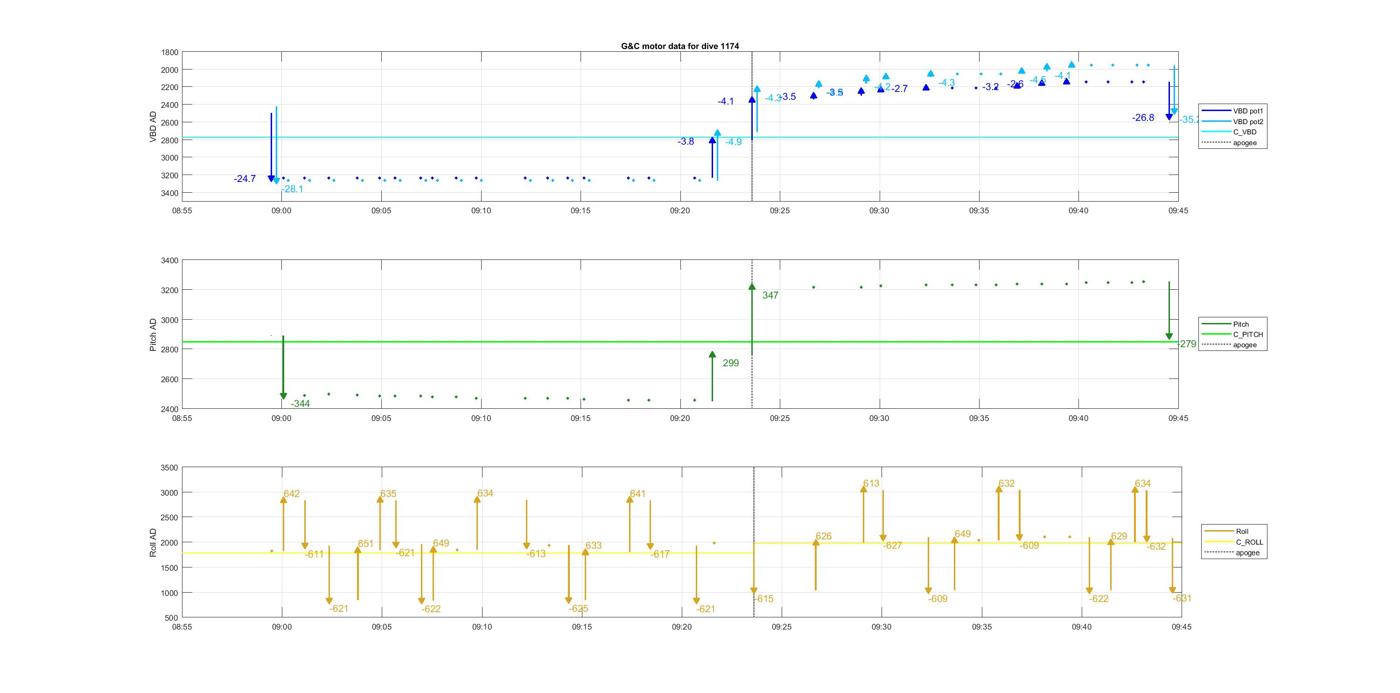The image size is (1400, 693).
Task: Click the "09:45" tick below the VBD plot
Action: pos(1179,211)
